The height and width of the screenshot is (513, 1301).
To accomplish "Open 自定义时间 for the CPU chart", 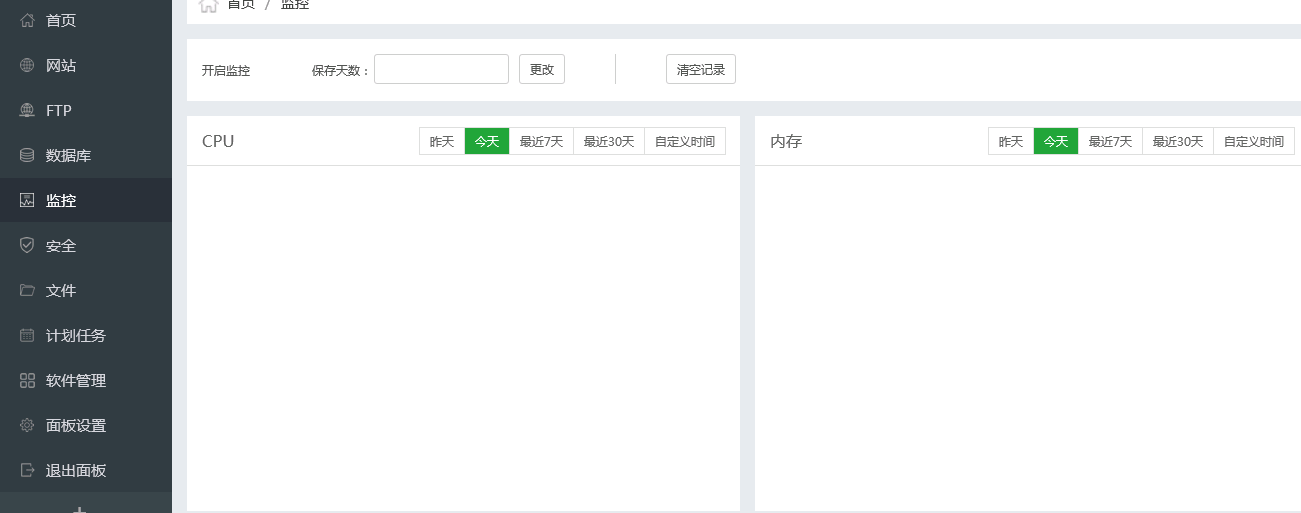I will (x=685, y=142).
